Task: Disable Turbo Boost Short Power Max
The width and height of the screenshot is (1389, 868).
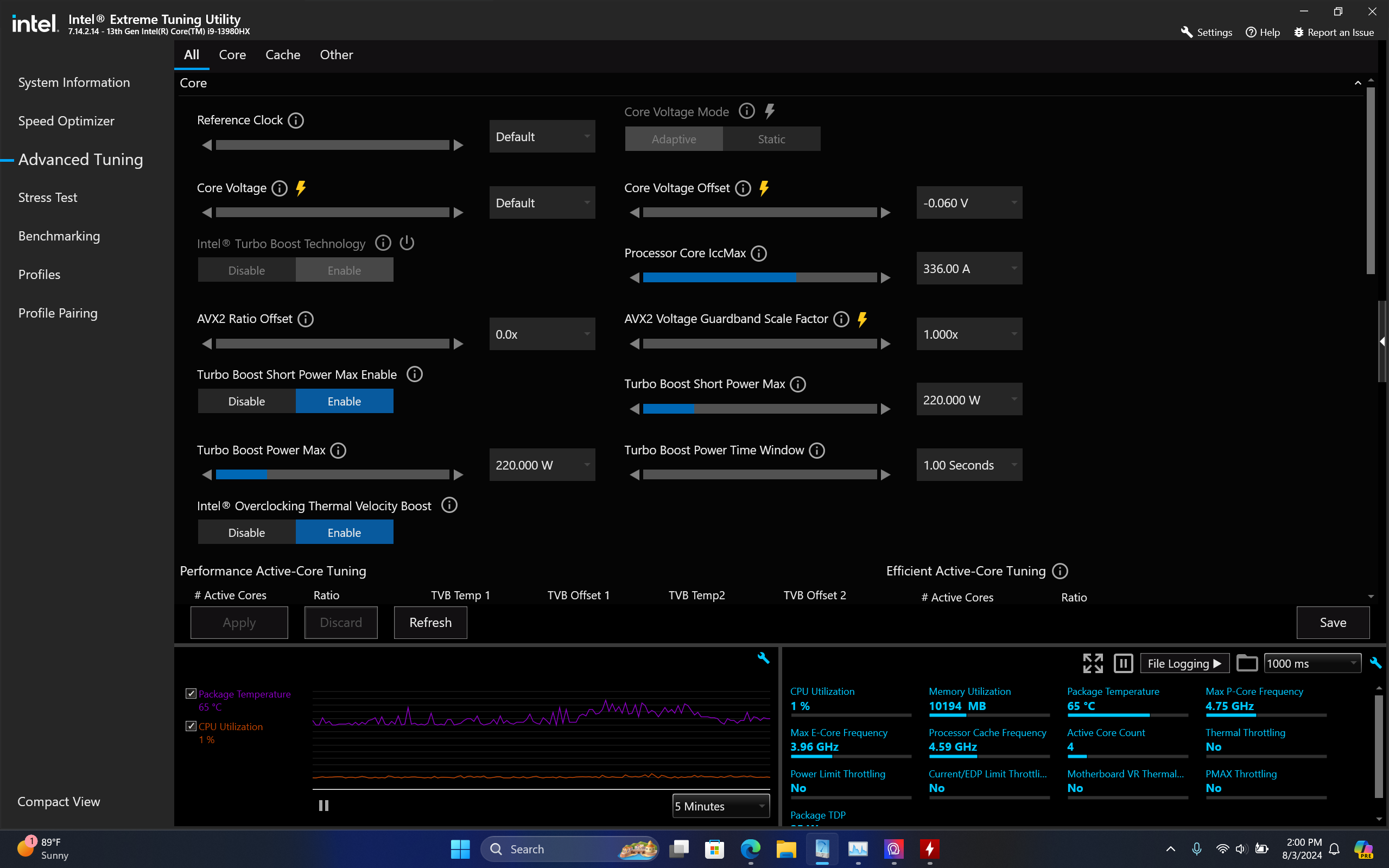Action: (247, 401)
